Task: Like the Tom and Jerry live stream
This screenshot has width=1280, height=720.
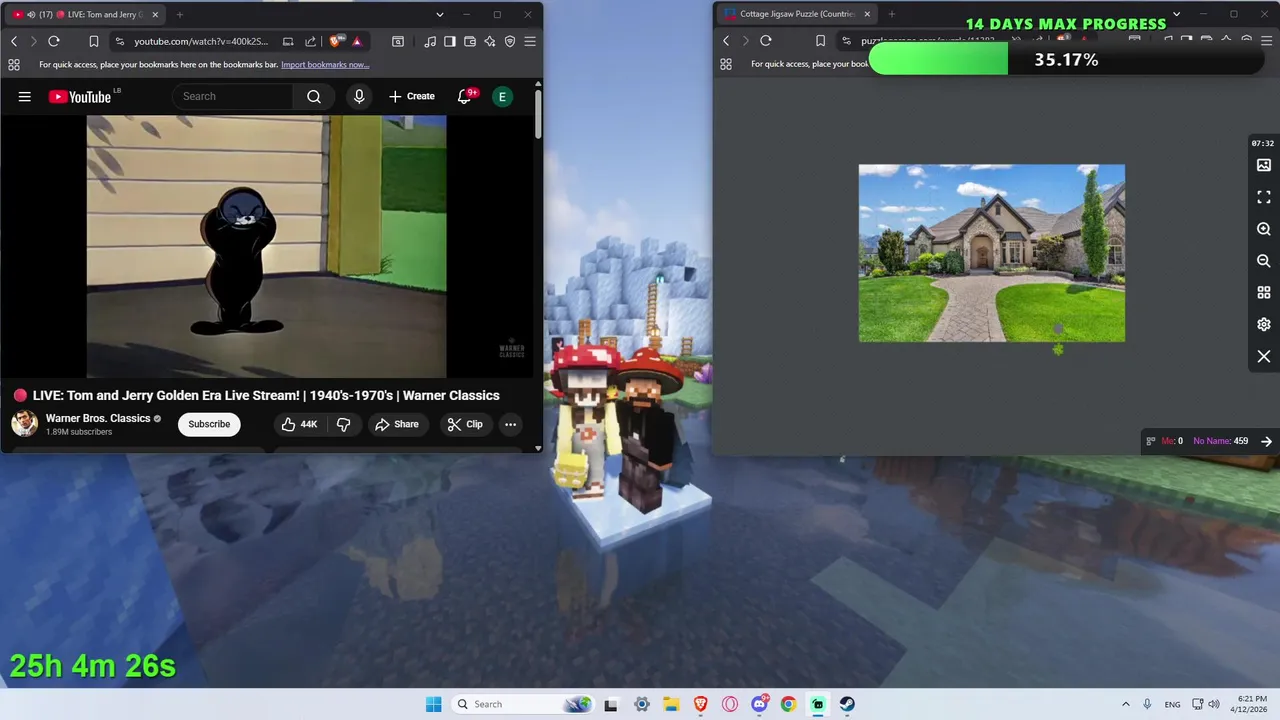Action: [x=299, y=424]
